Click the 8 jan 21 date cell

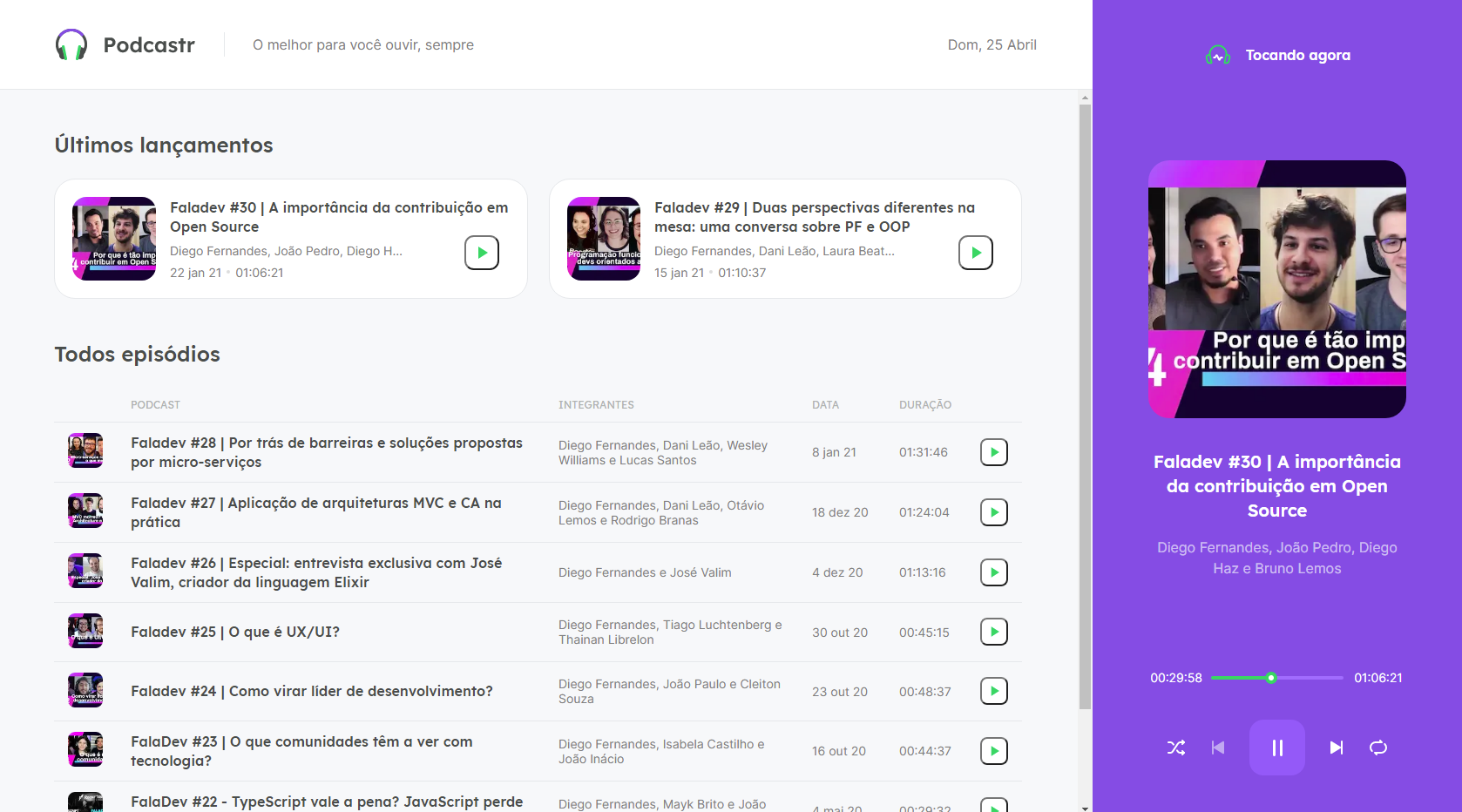coord(835,452)
